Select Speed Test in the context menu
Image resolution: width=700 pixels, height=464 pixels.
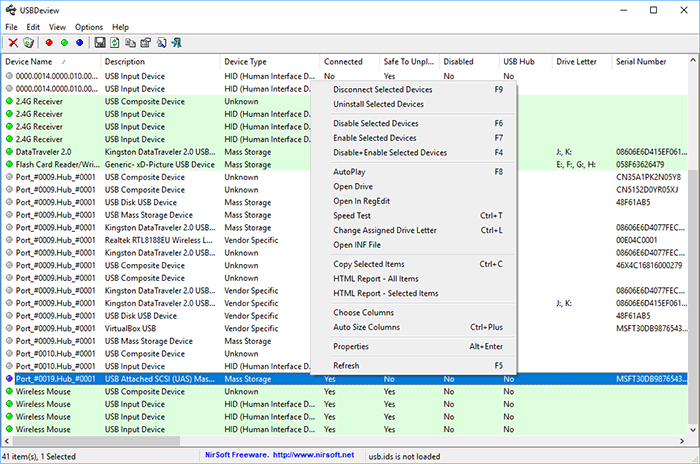tap(352, 215)
